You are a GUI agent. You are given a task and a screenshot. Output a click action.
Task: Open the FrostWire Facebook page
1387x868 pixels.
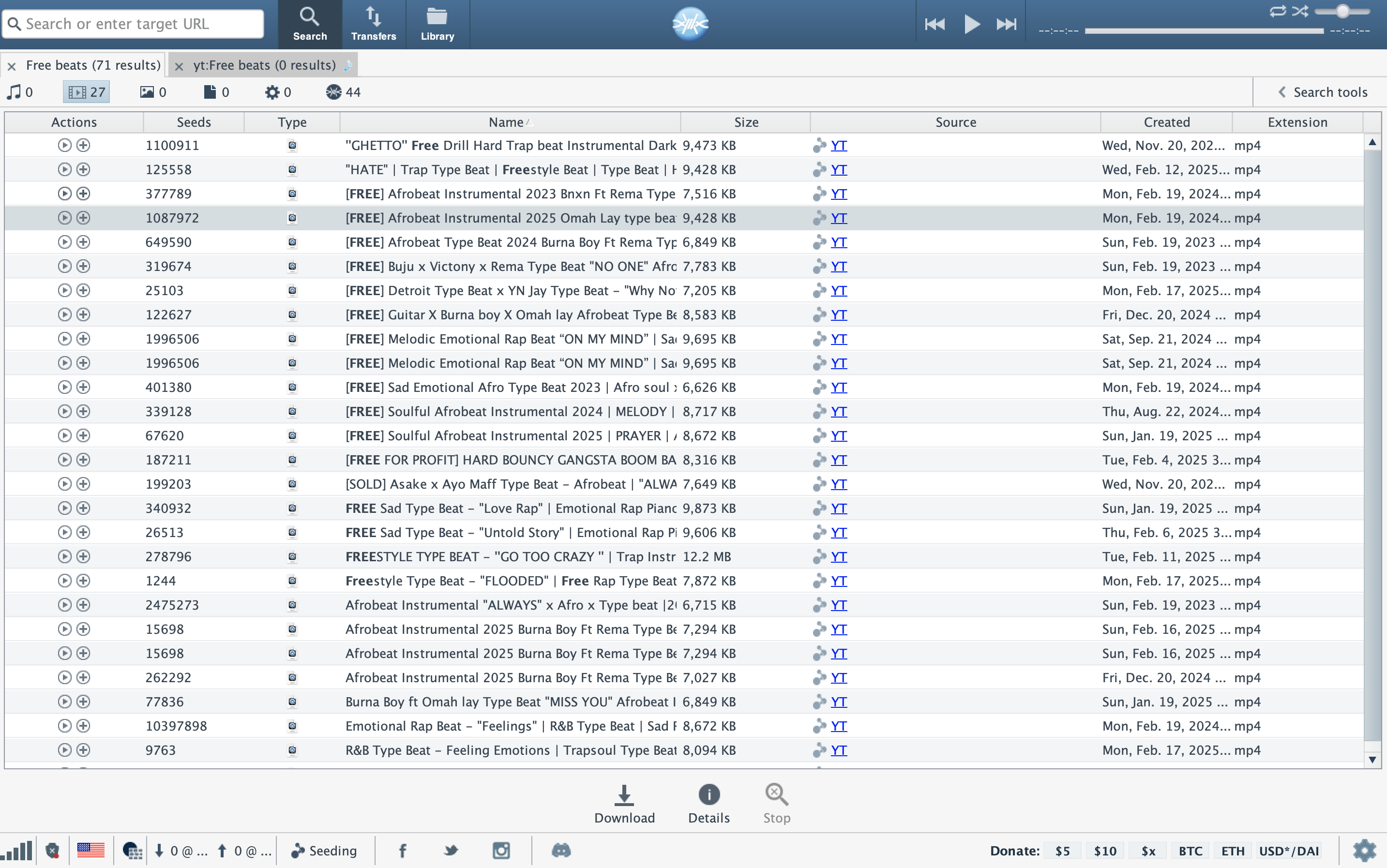click(403, 850)
